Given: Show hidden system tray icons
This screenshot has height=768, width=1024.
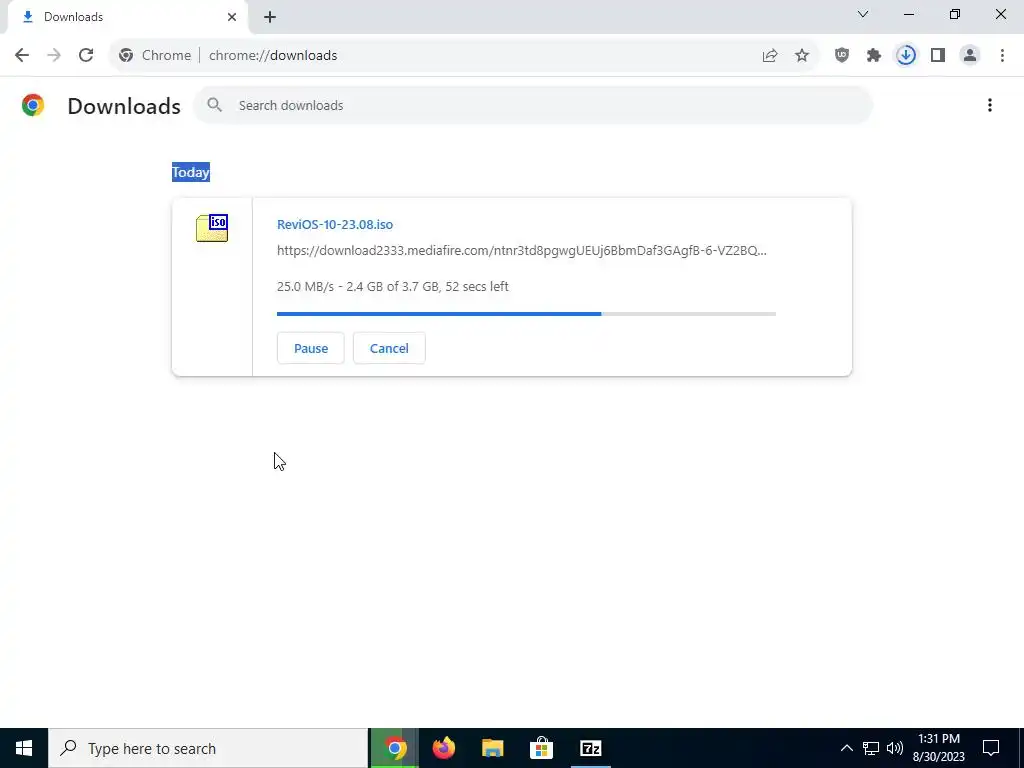Looking at the screenshot, I should click(x=846, y=748).
